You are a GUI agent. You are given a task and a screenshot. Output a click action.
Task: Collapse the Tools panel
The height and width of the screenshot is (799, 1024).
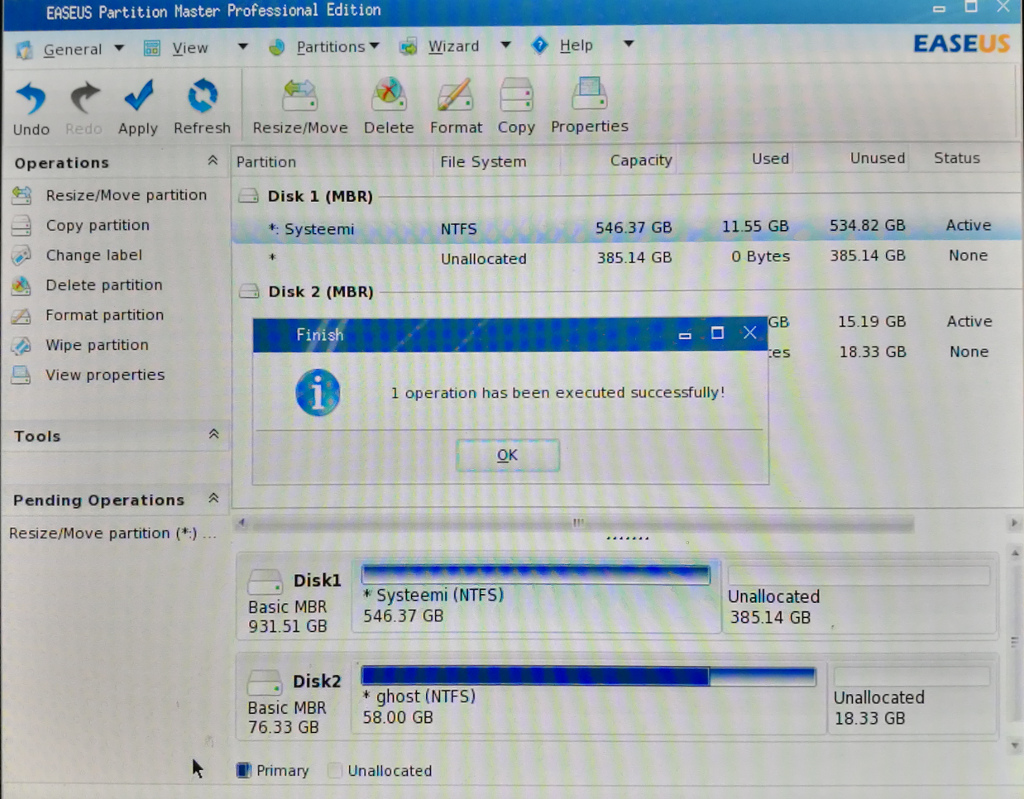[x=214, y=434]
